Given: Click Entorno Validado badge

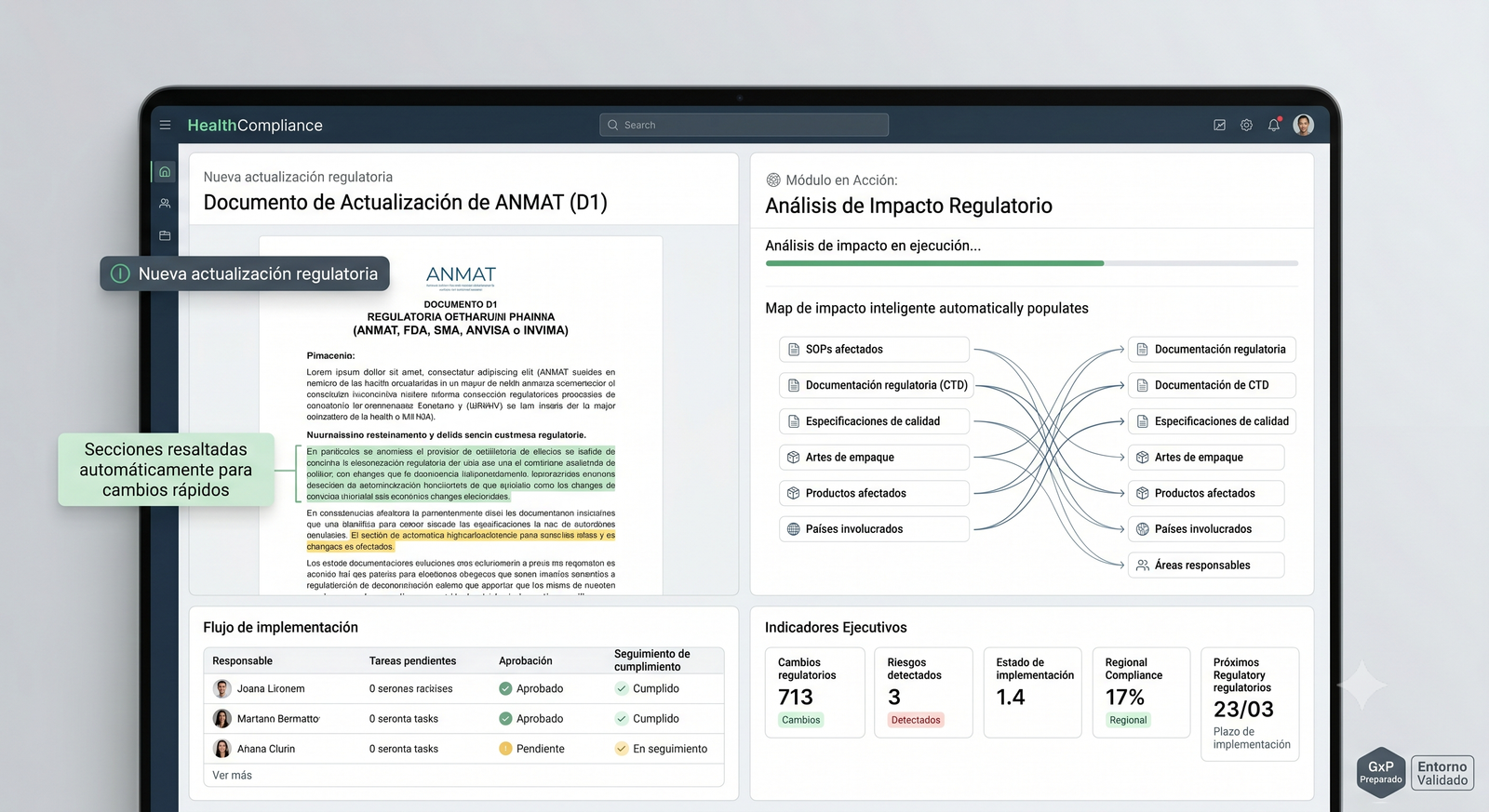Looking at the screenshot, I should [1442, 773].
